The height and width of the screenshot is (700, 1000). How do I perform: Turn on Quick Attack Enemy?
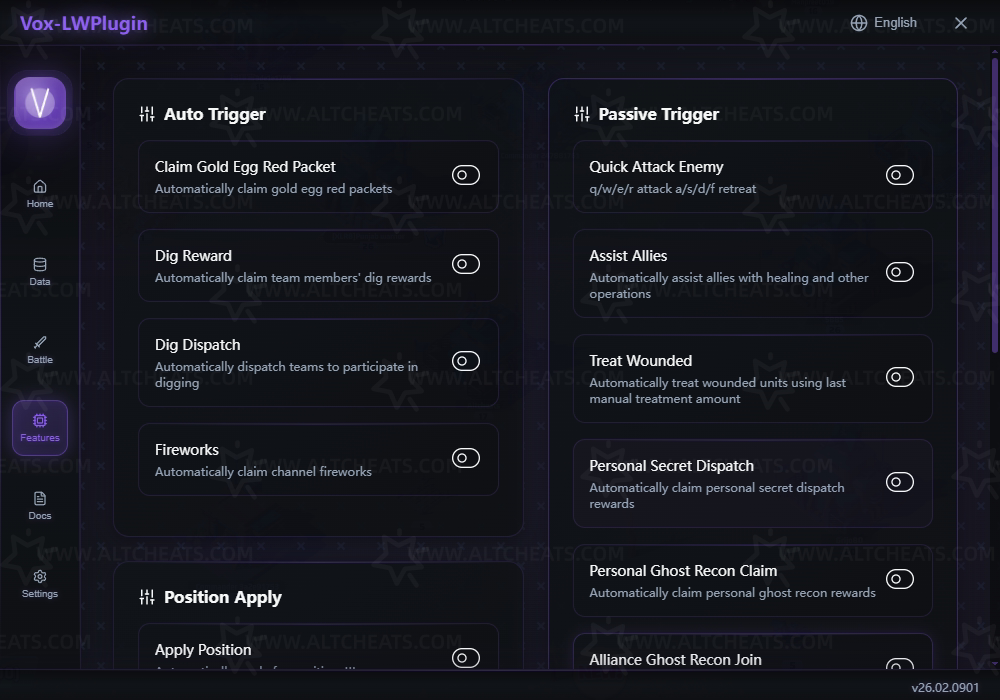[x=899, y=176]
